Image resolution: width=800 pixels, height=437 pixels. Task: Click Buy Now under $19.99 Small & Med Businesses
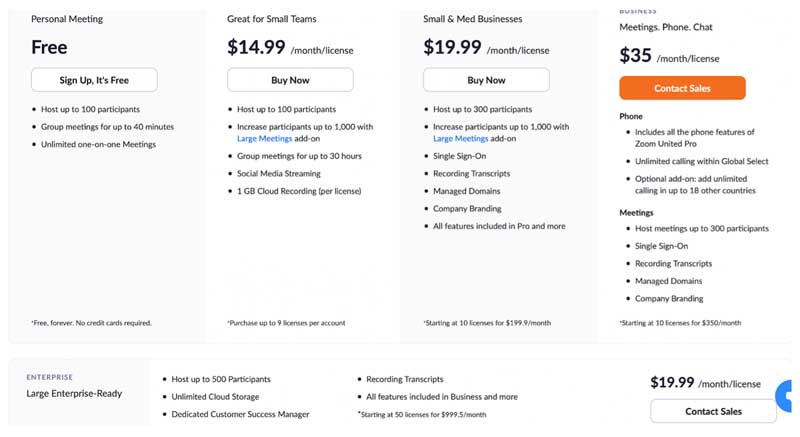tap(486, 80)
